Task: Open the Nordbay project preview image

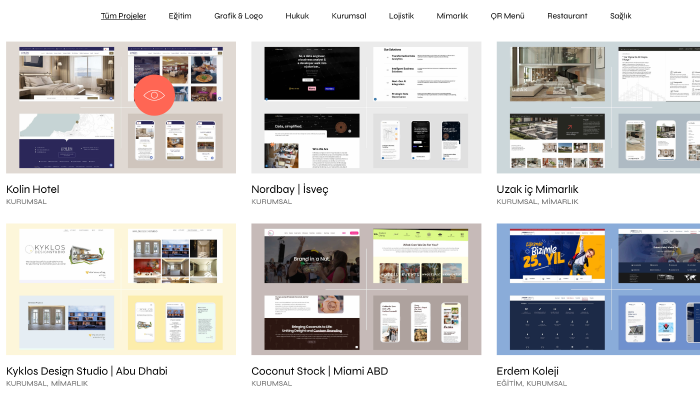Action: [366, 108]
